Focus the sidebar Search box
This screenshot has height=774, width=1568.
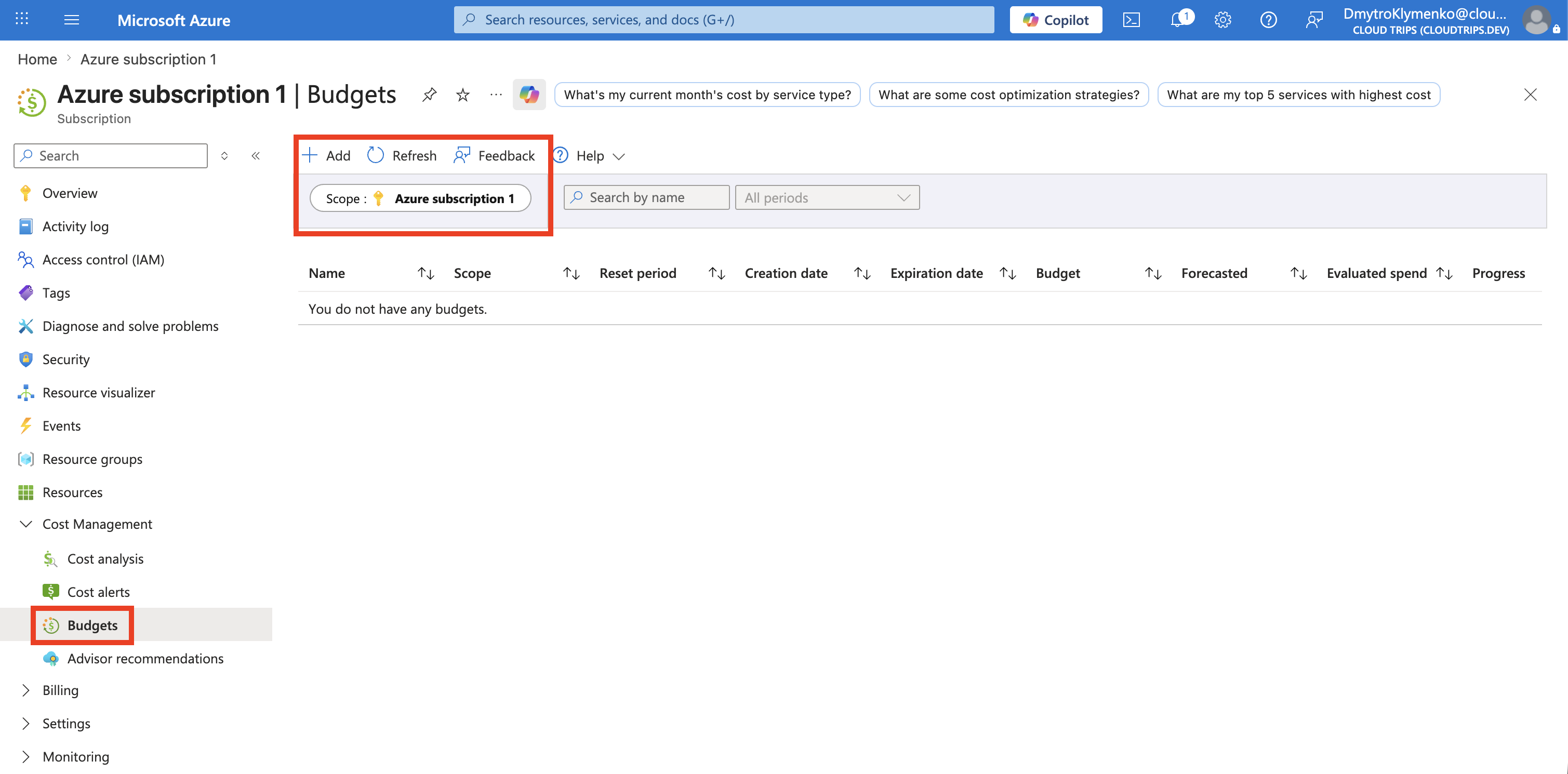111,156
